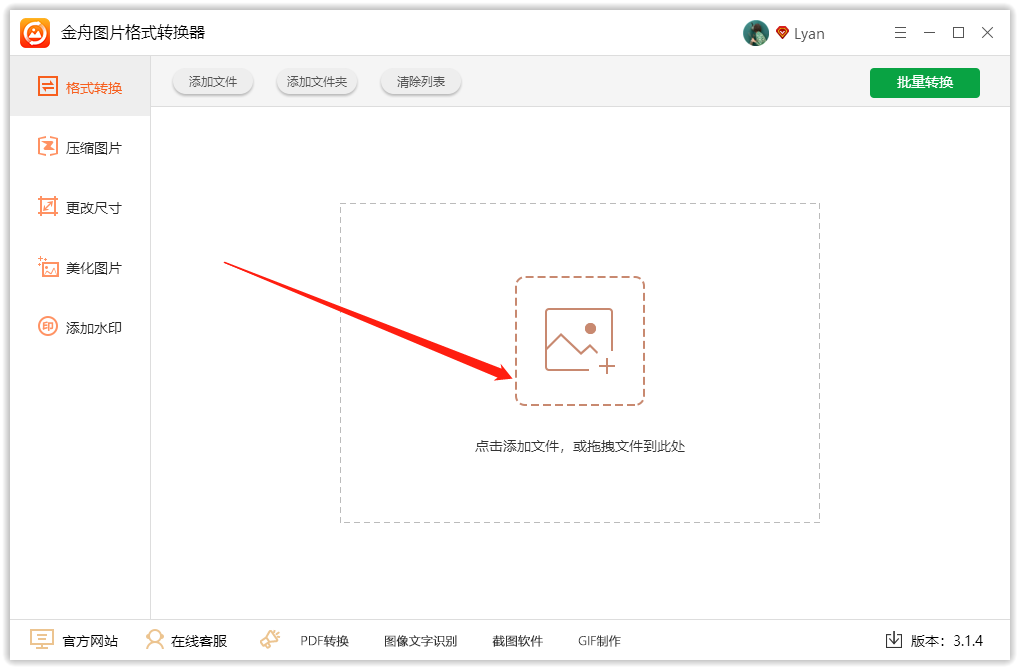The height and width of the screenshot is (670, 1020).
Task: Minimize the converter window
Action: tap(930, 33)
